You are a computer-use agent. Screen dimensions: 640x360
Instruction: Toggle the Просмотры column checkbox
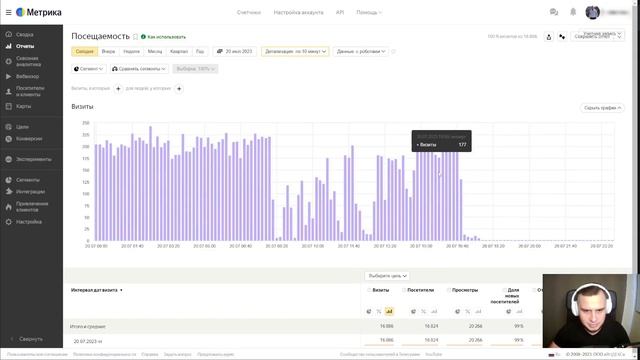coord(449,290)
